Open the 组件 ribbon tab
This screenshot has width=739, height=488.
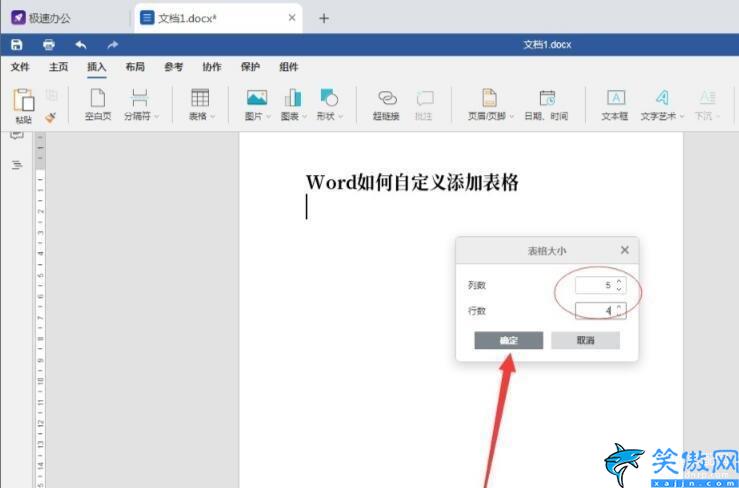pyautogui.click(x=288, y=67)
